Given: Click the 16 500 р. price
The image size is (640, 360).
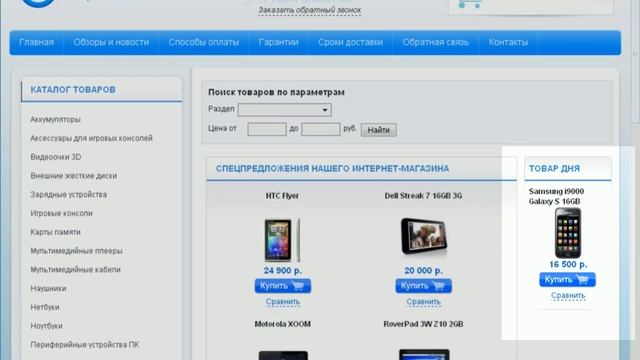Looking at the screenshot, I should tap(568, 264).
